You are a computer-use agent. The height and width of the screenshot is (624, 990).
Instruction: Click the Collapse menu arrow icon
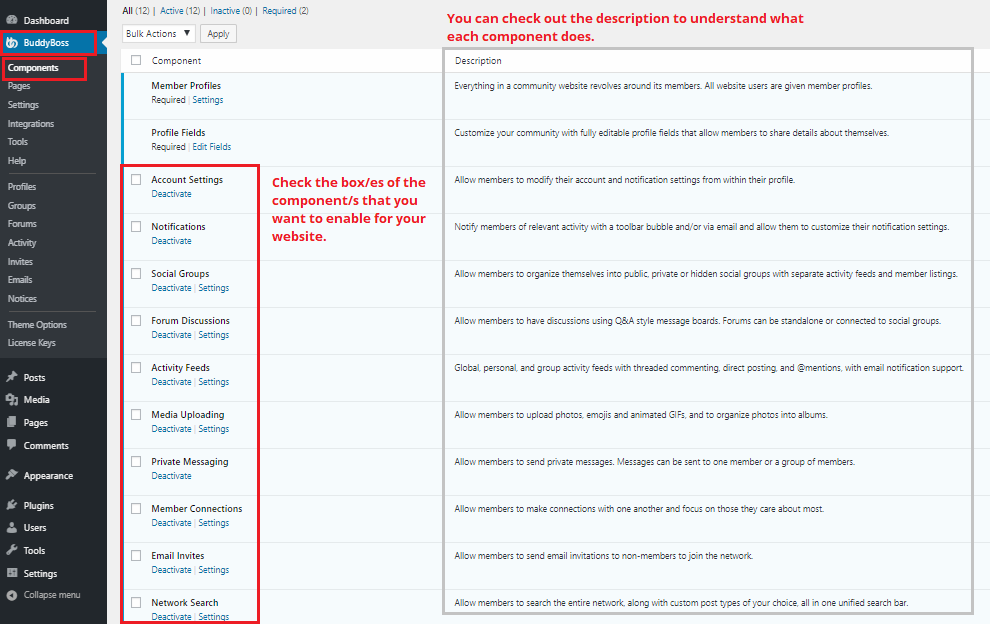[12, 595]
